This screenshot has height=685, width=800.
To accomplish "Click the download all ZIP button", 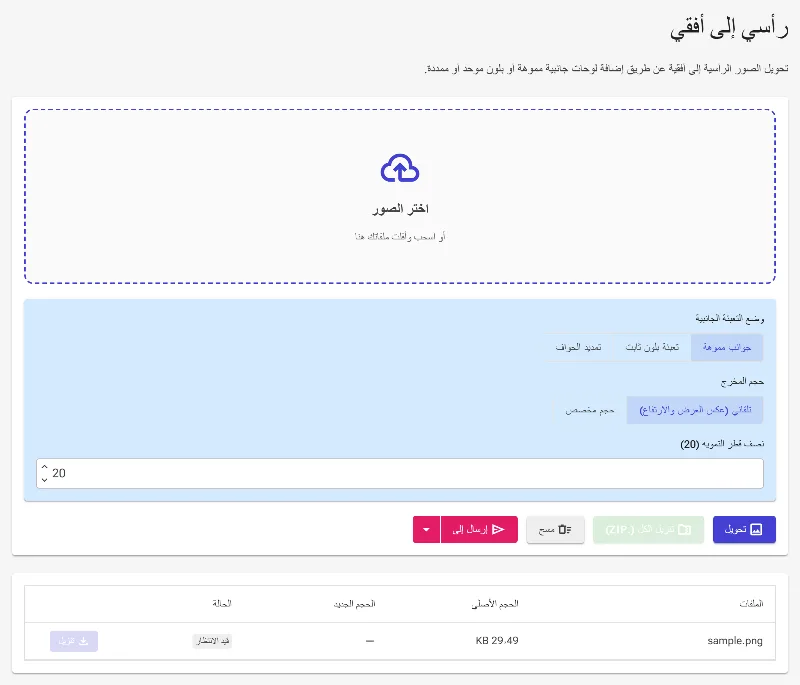I will click(648, 529).
